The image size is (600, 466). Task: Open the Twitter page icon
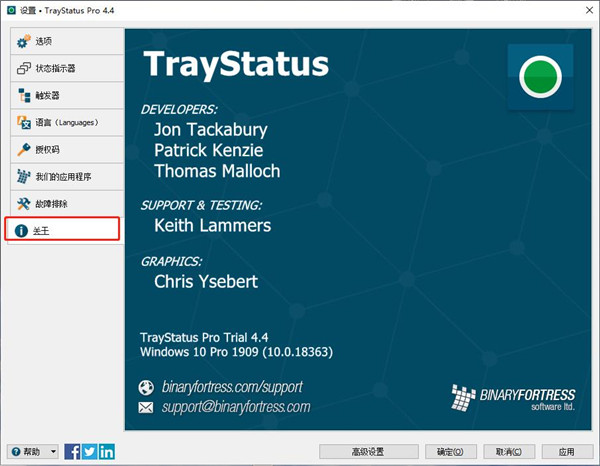90,452
